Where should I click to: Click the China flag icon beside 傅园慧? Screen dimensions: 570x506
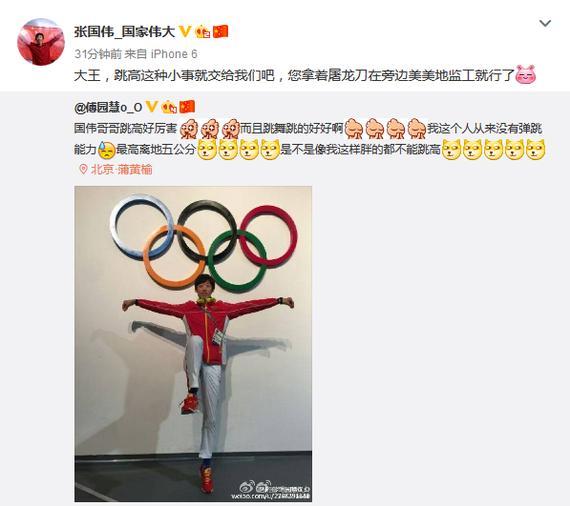coord(188,107)
